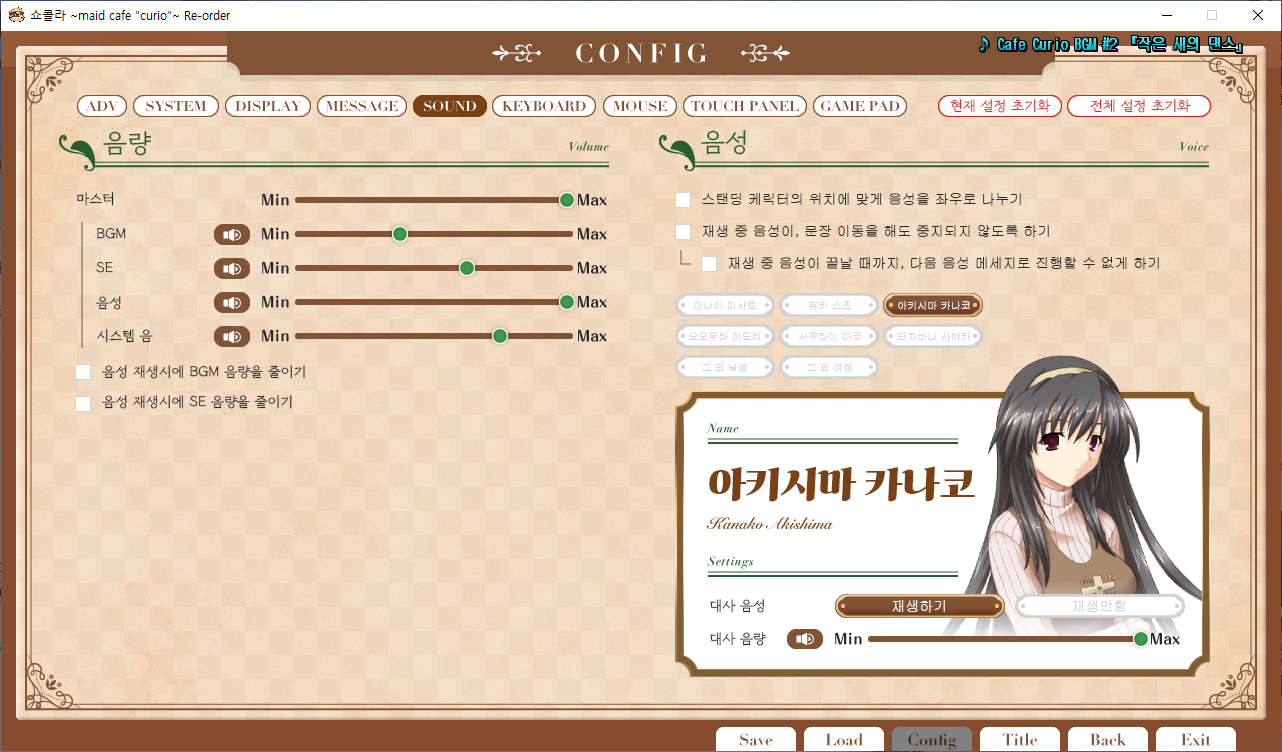Choose 아키시마 카나코 voice button
Screen dimensions: 1282x752
pyautogui.click(x=933, y=305)
